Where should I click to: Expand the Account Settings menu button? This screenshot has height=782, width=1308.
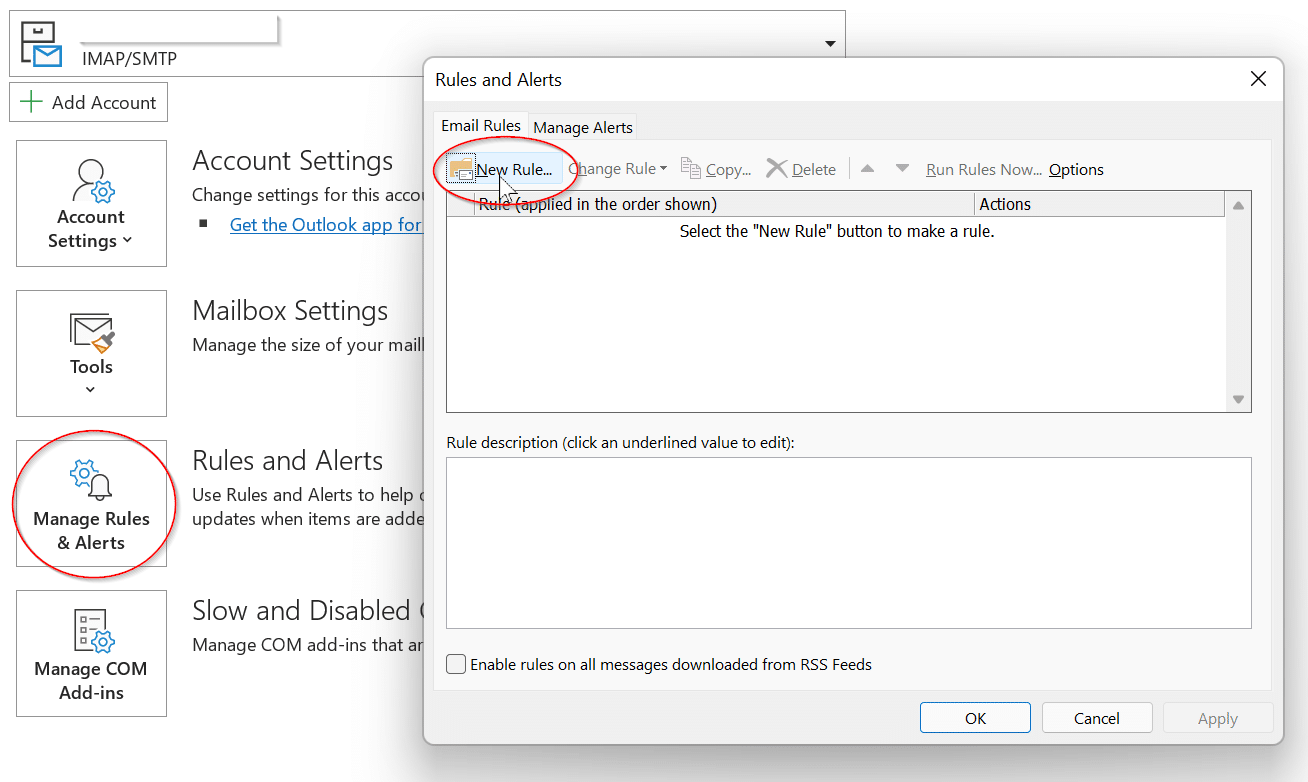click(91, 204)
